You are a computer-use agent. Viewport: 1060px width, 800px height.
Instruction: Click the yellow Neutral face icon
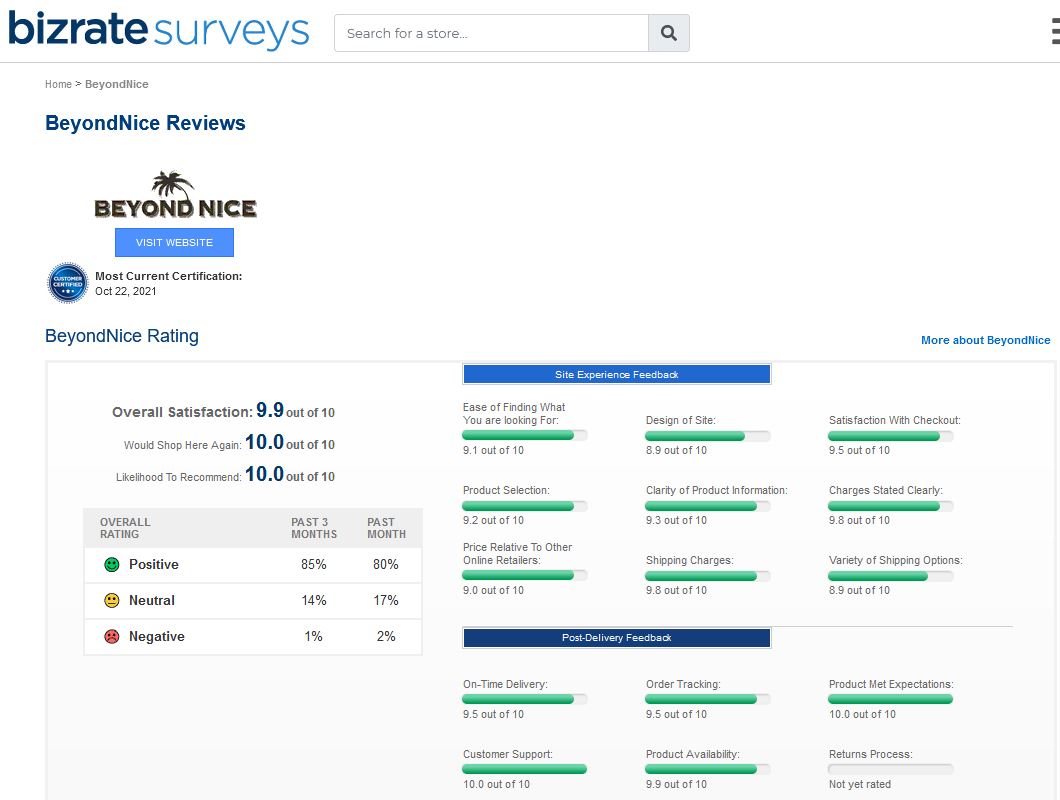click(112, 601)
